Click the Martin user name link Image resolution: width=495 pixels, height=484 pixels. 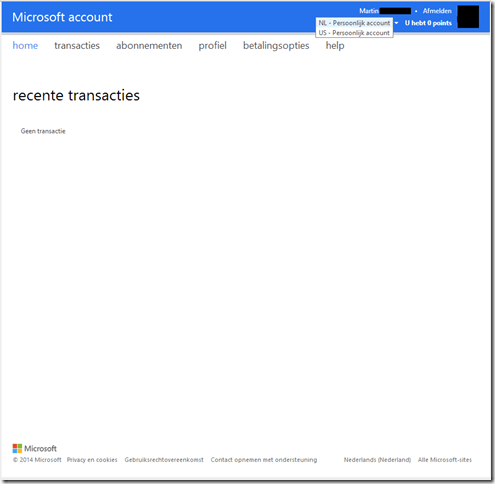369,11
